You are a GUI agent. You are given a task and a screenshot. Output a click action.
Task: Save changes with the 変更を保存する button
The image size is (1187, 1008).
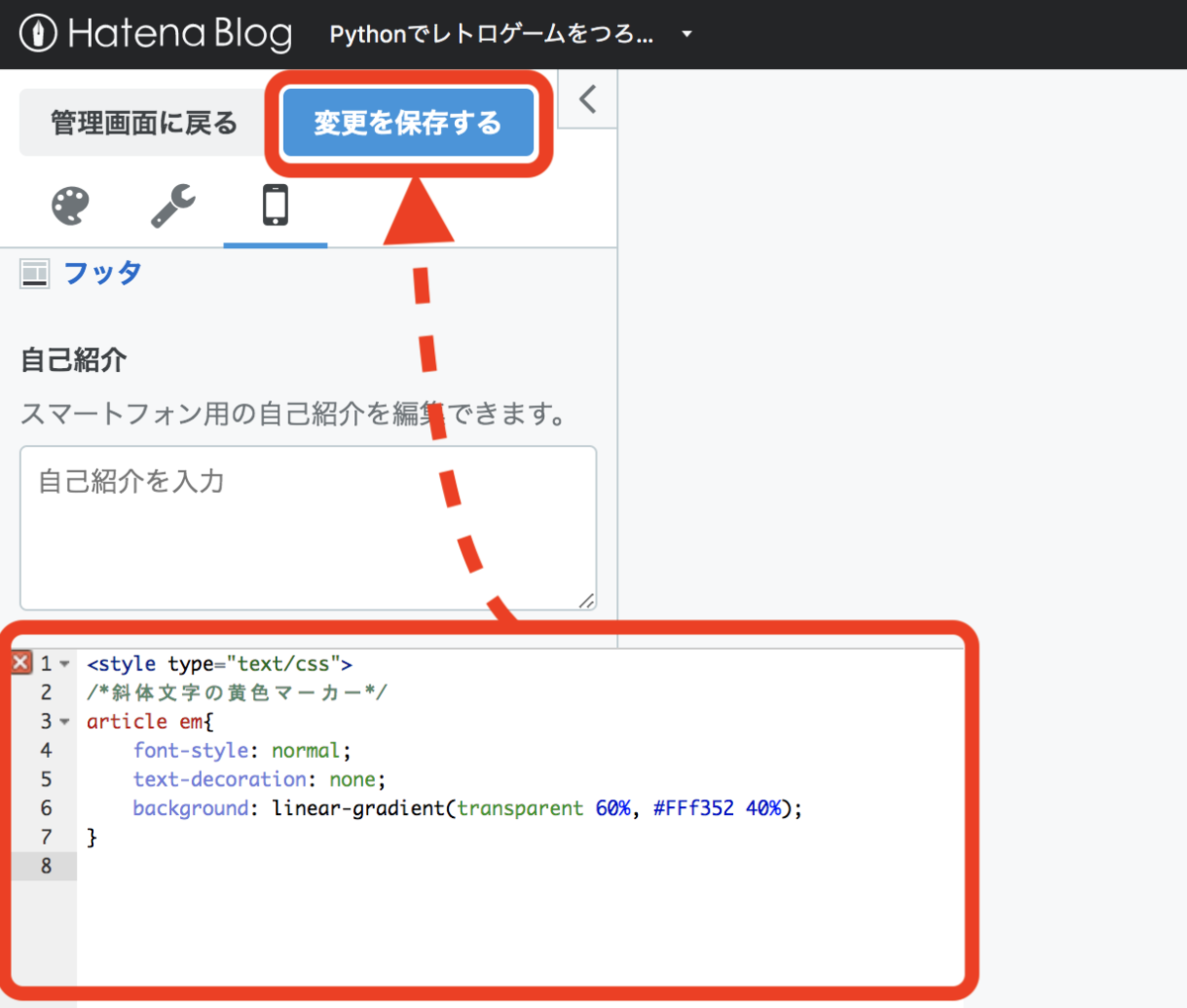[409, 122]
